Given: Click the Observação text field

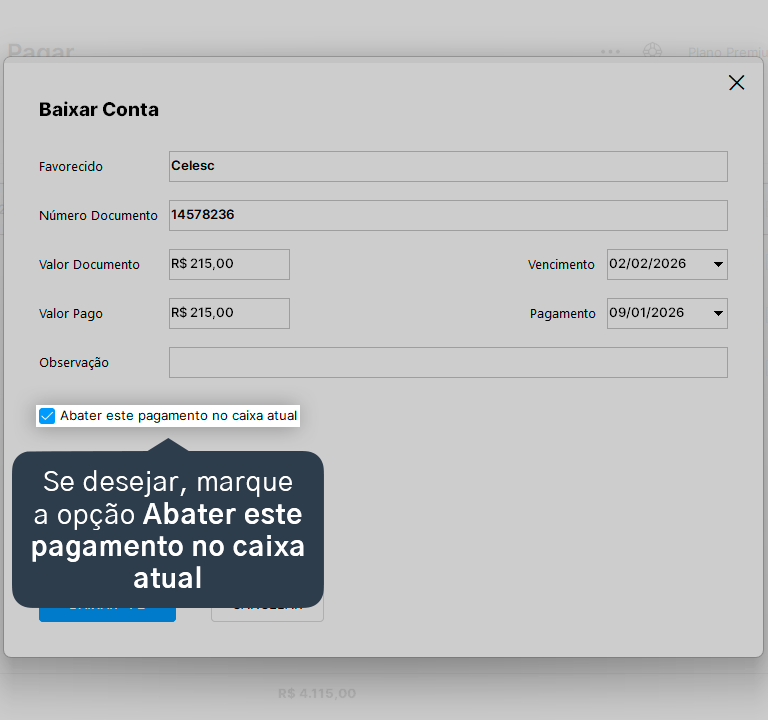Looking at the screenshot, I should 448,362.
